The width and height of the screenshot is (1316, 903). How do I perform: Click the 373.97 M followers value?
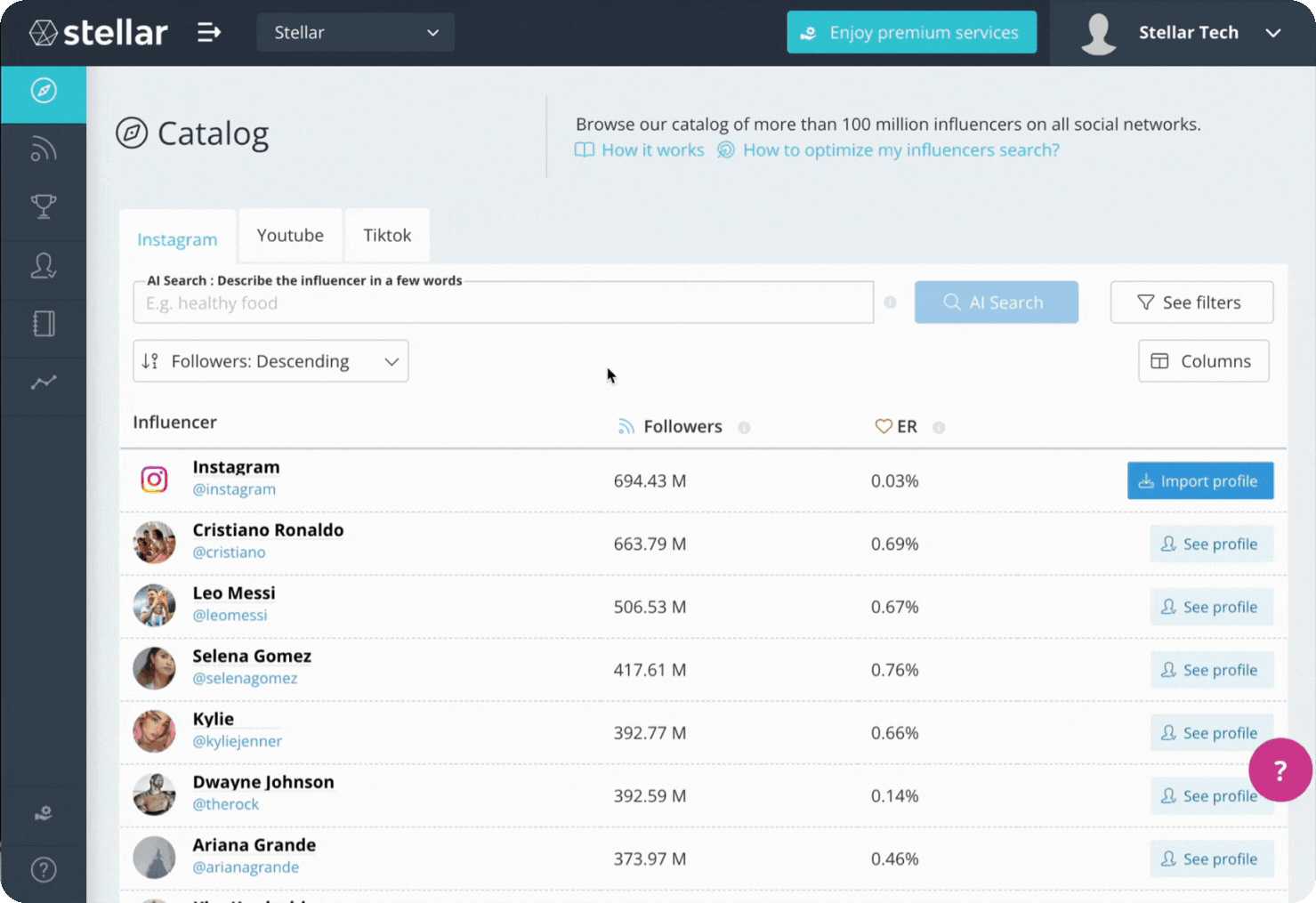(x=650, y=859)
